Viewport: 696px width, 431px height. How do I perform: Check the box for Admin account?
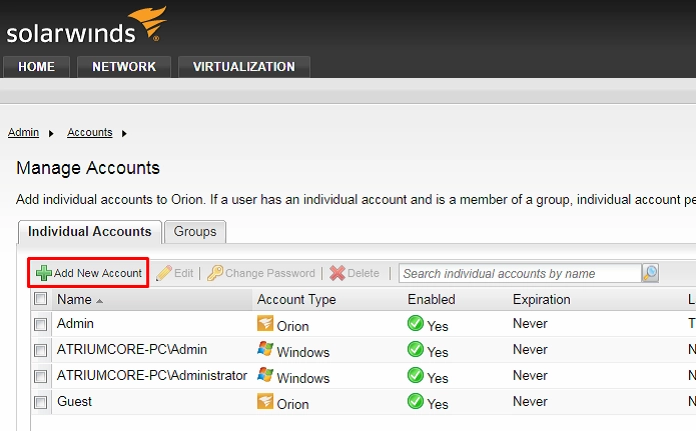tap(40, 324)
